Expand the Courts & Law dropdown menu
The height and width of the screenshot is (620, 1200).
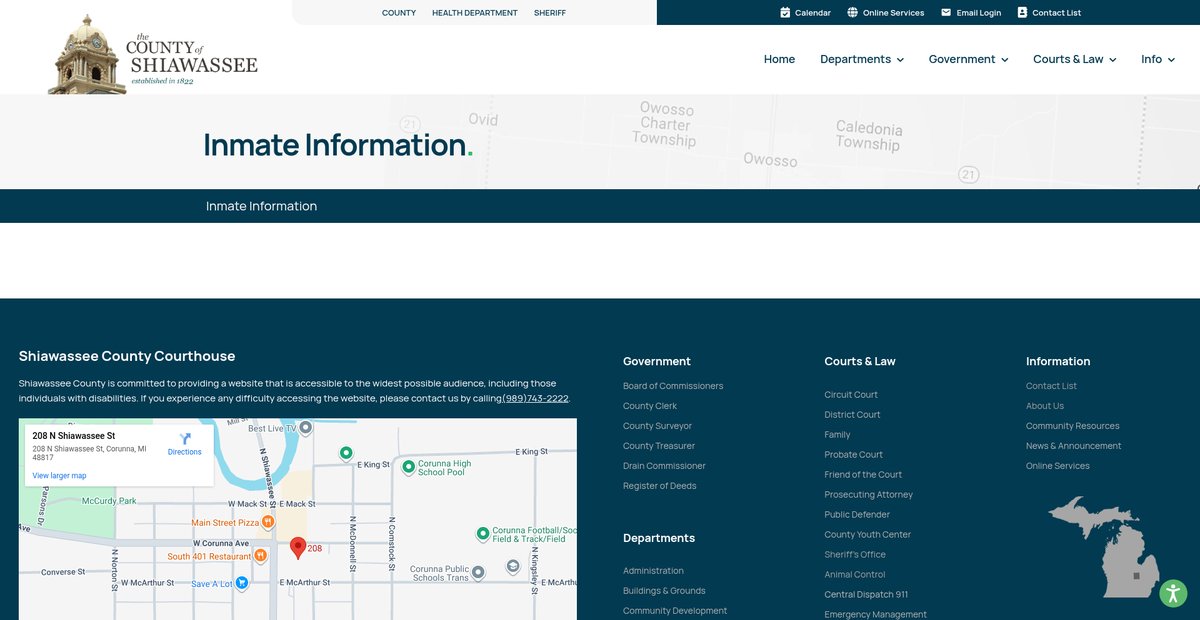tap(1074, 60)
